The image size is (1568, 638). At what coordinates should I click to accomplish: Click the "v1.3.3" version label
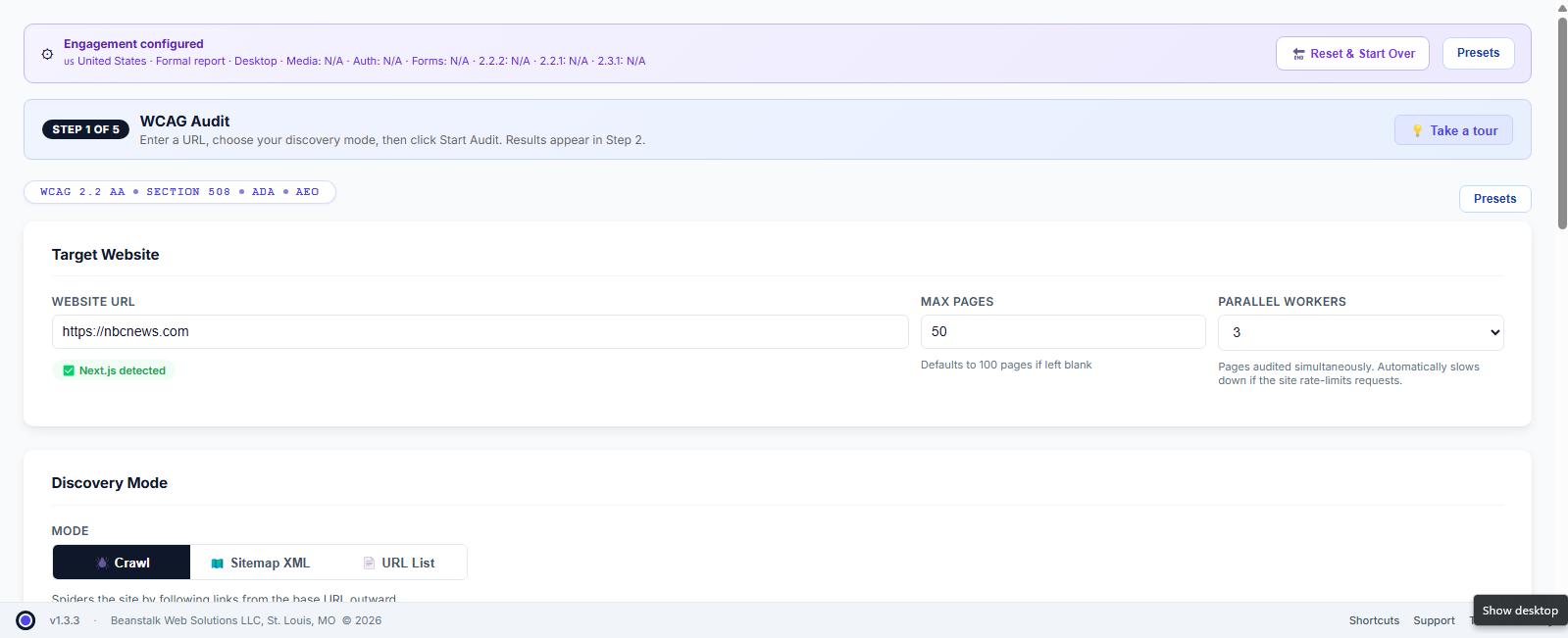pos(65,620)
